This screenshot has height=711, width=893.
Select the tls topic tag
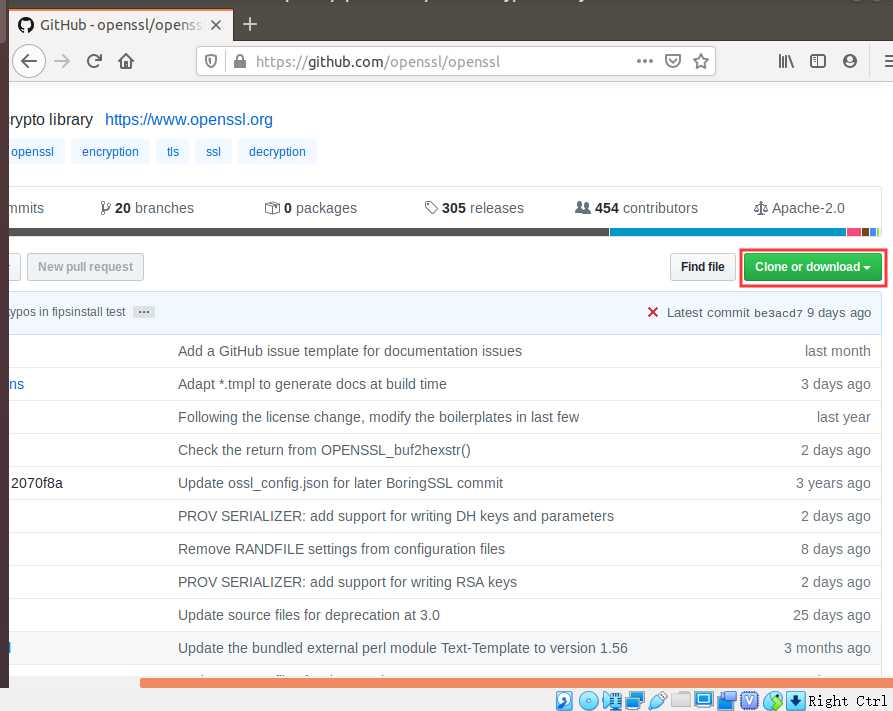pos(173,152)
